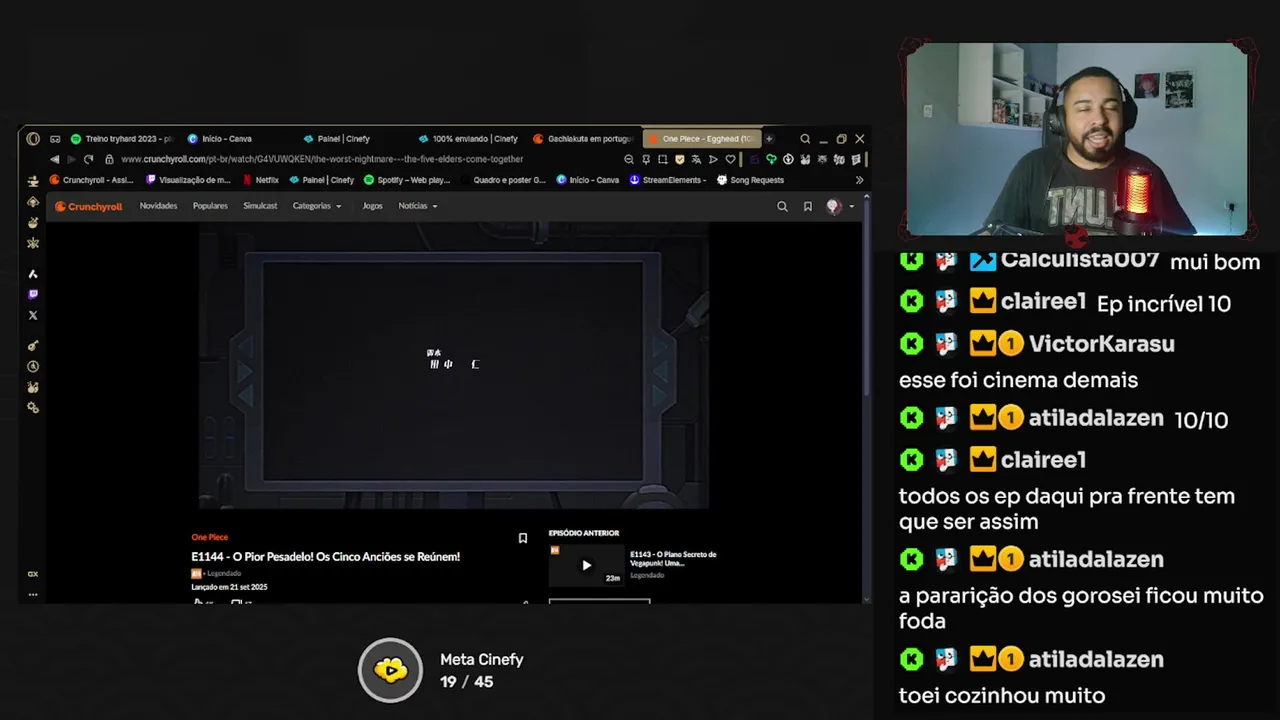The width and height of the screenshot is (1280, 720).
Task: Open the green cloud download extension icon
Action: (771, 159)
